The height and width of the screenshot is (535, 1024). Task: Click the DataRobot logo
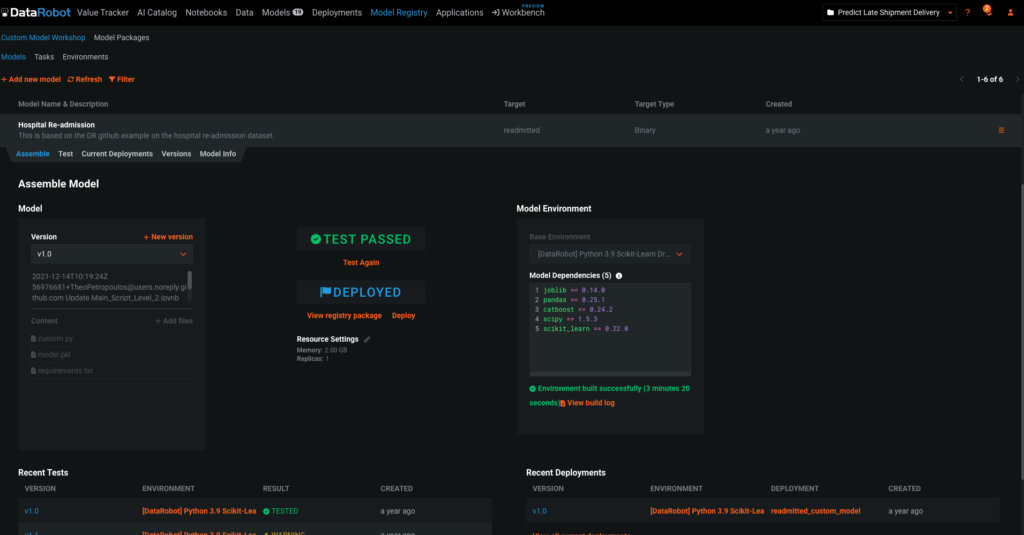click(36, 12)
